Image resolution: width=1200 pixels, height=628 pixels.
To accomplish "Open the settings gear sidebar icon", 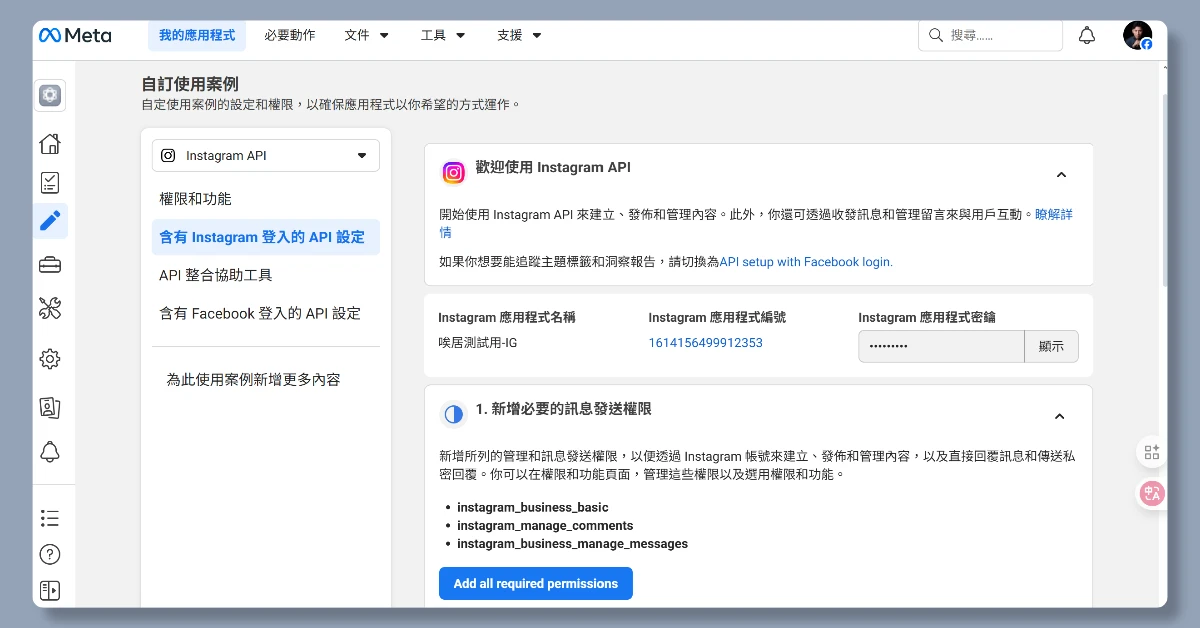I will pos(50,359).
